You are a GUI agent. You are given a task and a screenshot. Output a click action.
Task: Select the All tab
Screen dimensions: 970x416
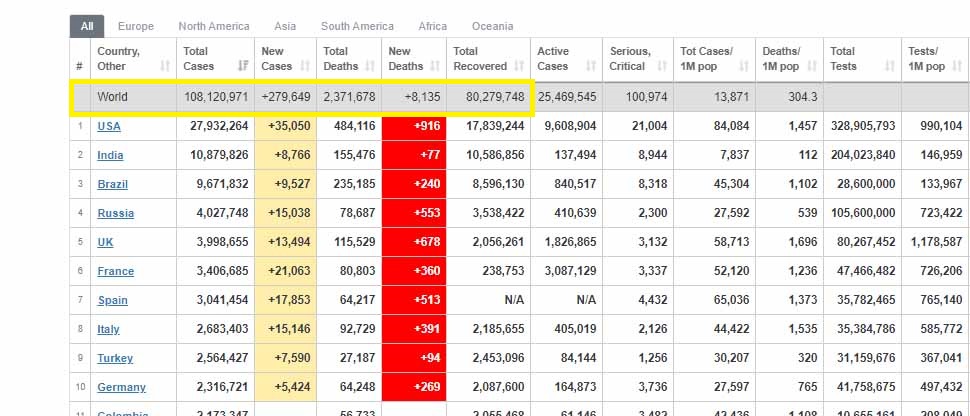[x=87, y=26]
